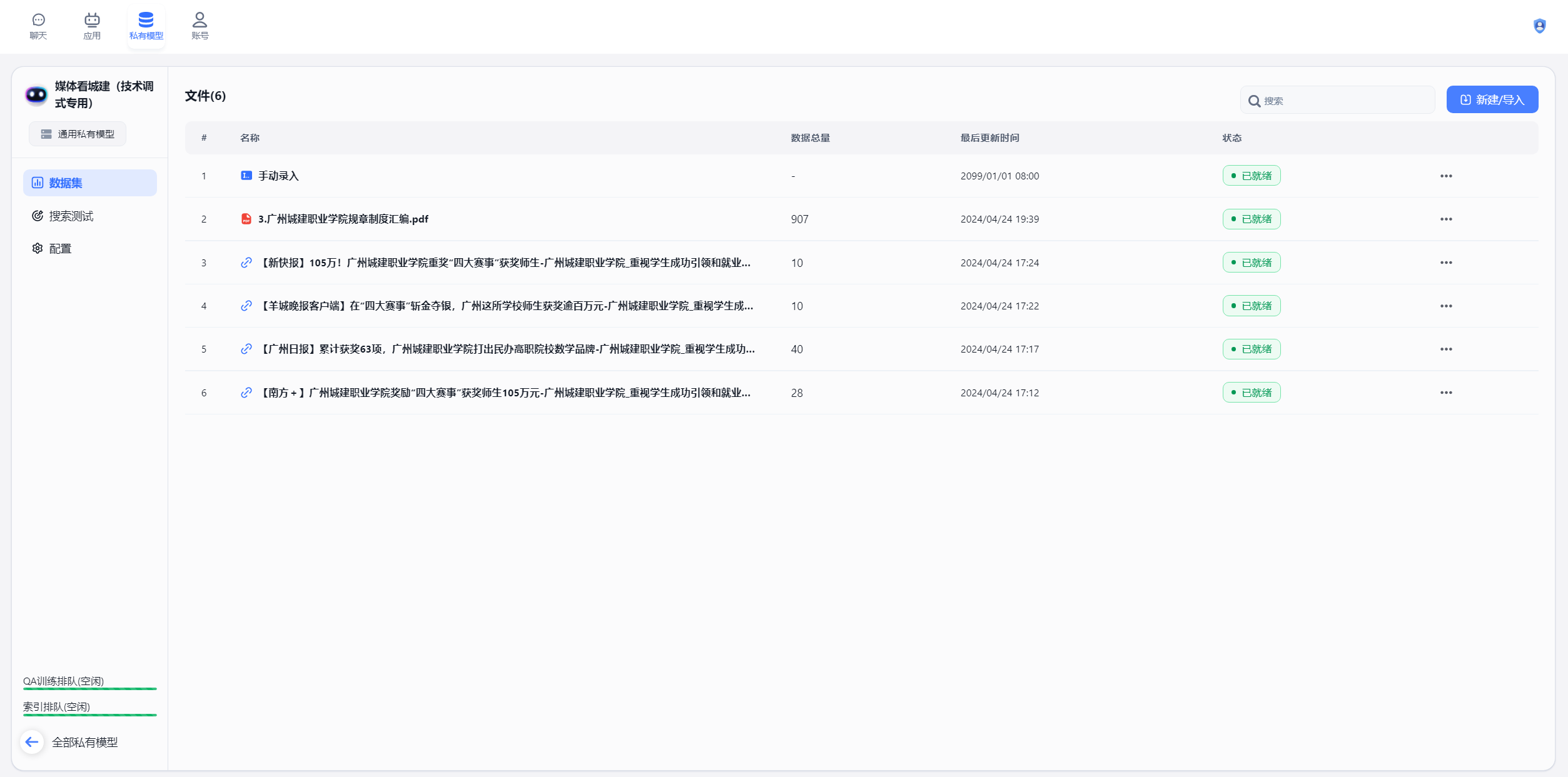The image size is (1568, 777).
Task: Click PDF icon of 规章制度汇编 file
Action: [246, 219]
